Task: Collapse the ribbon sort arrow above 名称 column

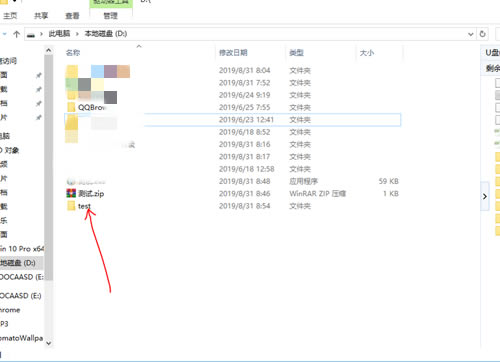Action: (x=139, y=46)
